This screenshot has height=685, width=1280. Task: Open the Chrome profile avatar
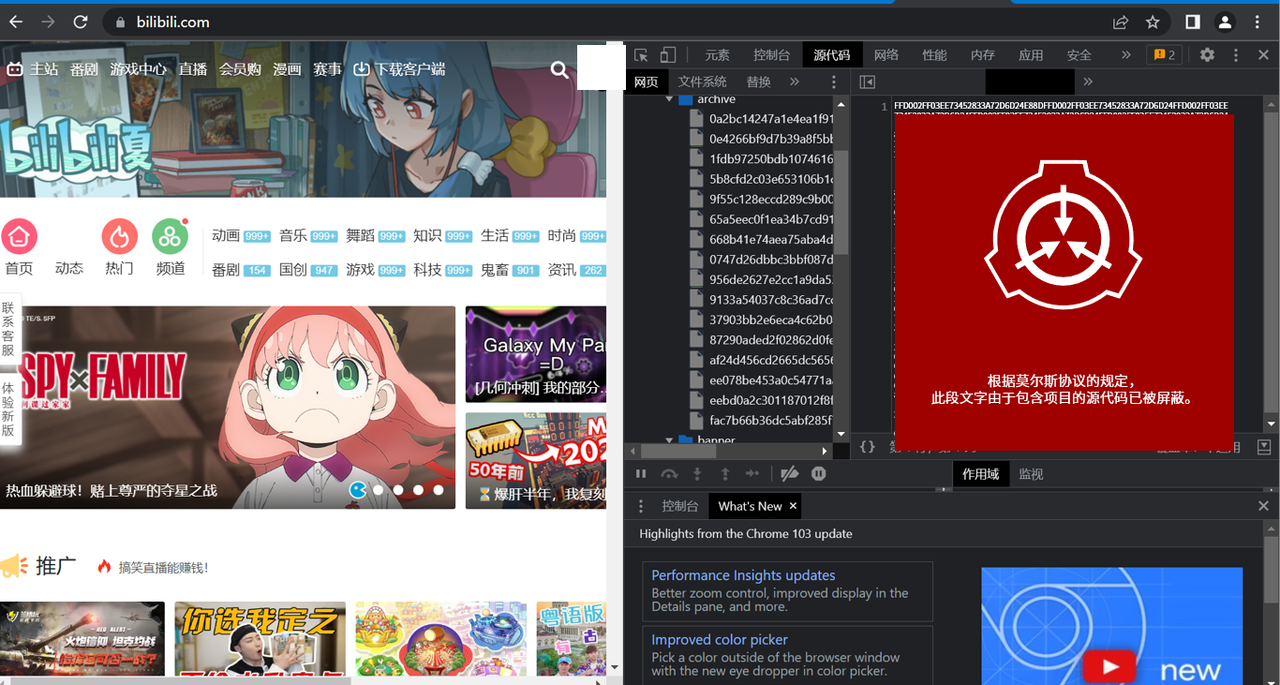click(x=1224, y=22)
